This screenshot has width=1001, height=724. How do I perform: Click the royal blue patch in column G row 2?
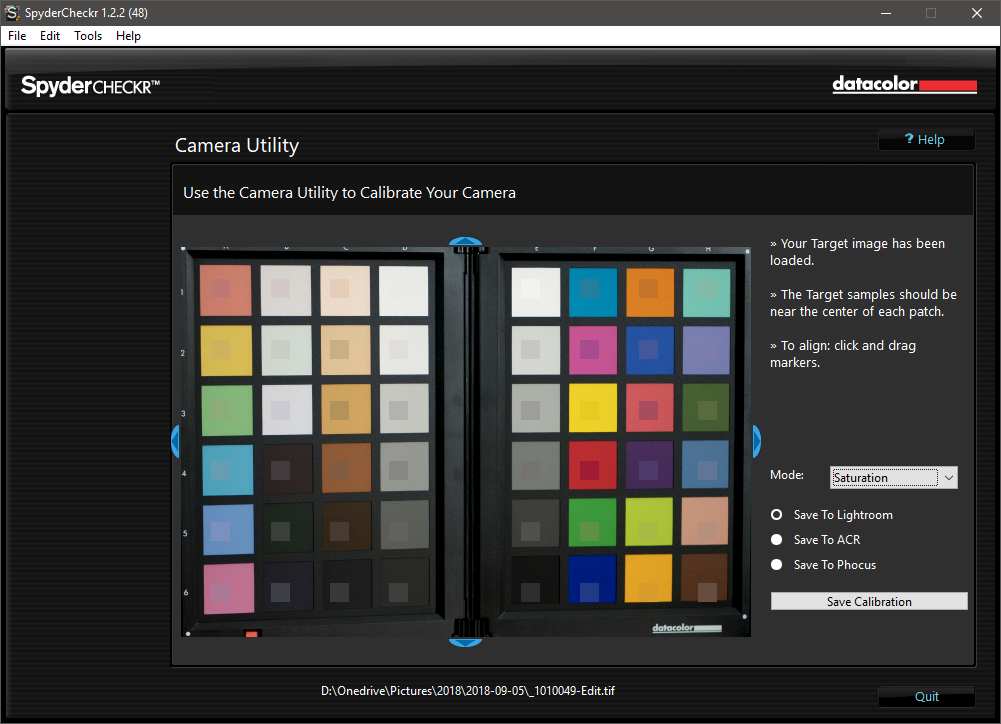(650, 350)
